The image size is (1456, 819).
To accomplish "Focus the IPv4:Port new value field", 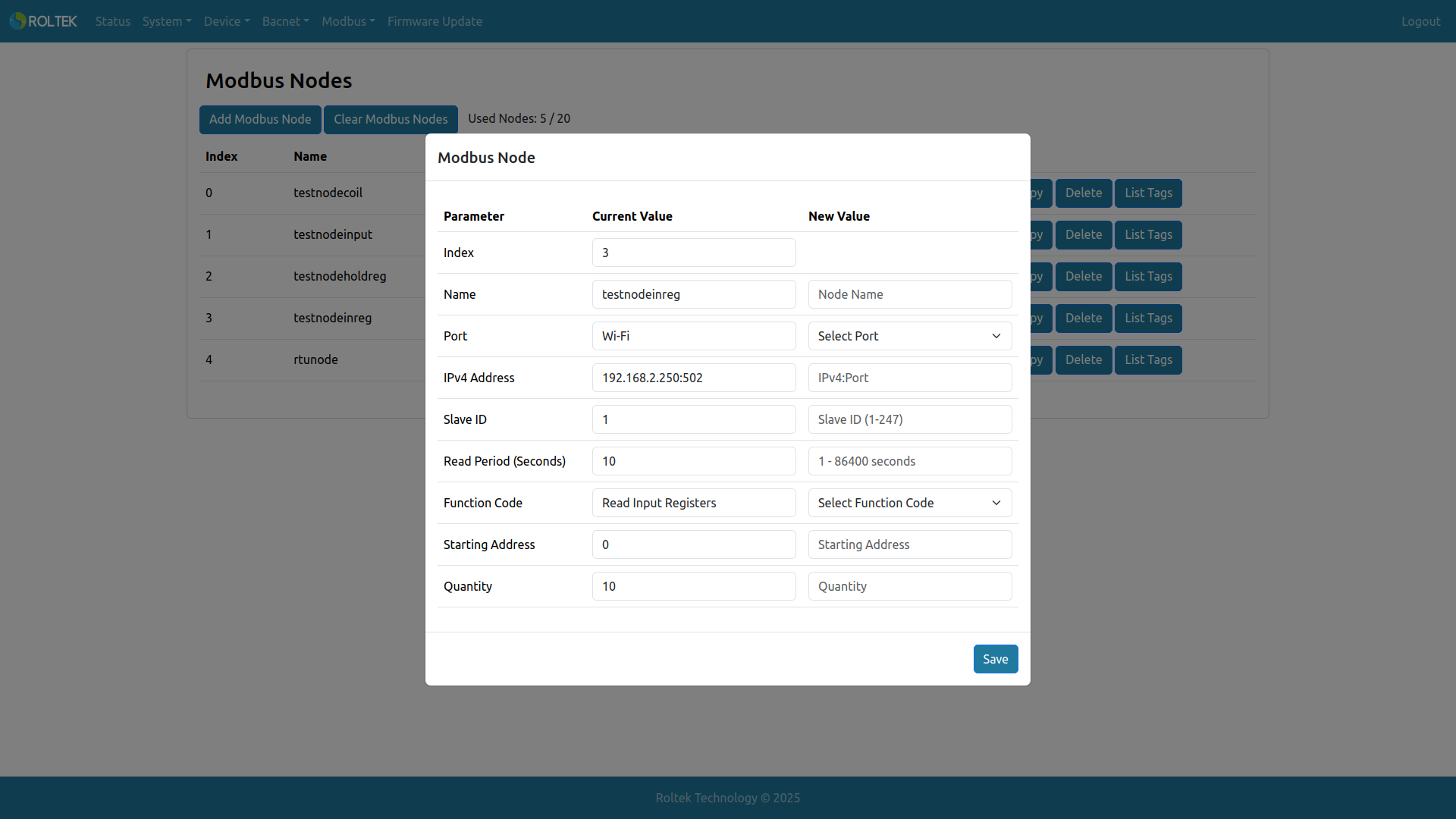I will pyautogui.click(x=910, y=378).
